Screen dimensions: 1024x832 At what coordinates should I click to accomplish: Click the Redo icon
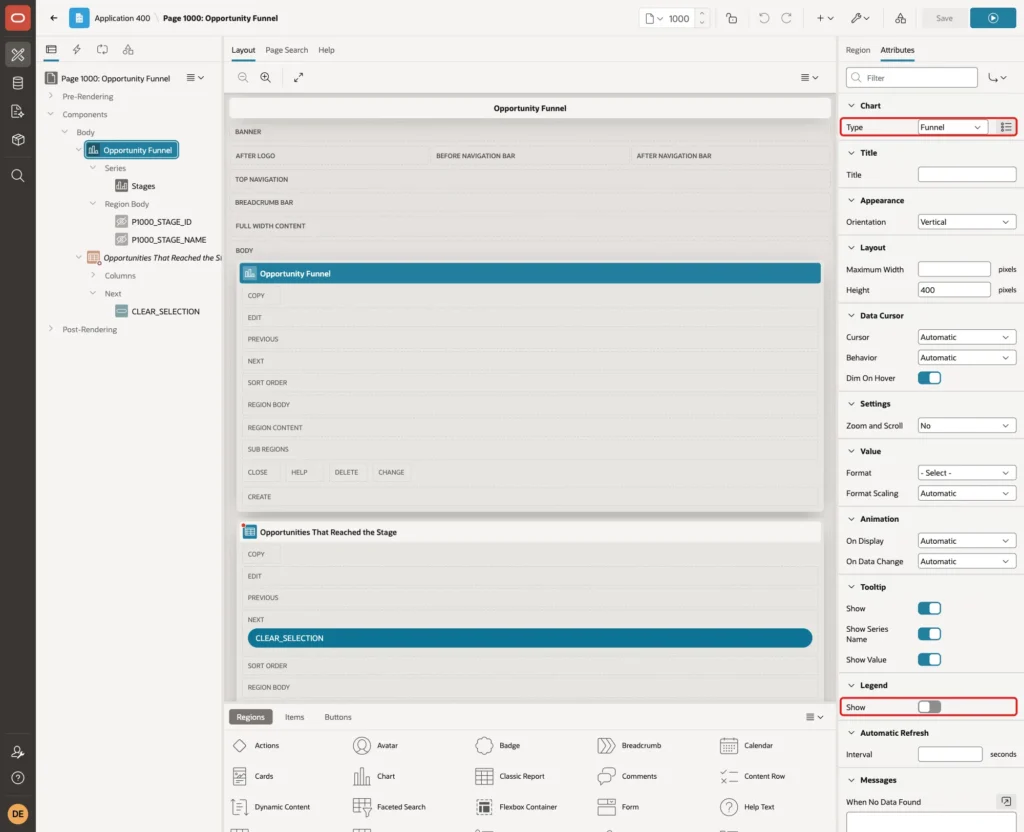[786, 18]
